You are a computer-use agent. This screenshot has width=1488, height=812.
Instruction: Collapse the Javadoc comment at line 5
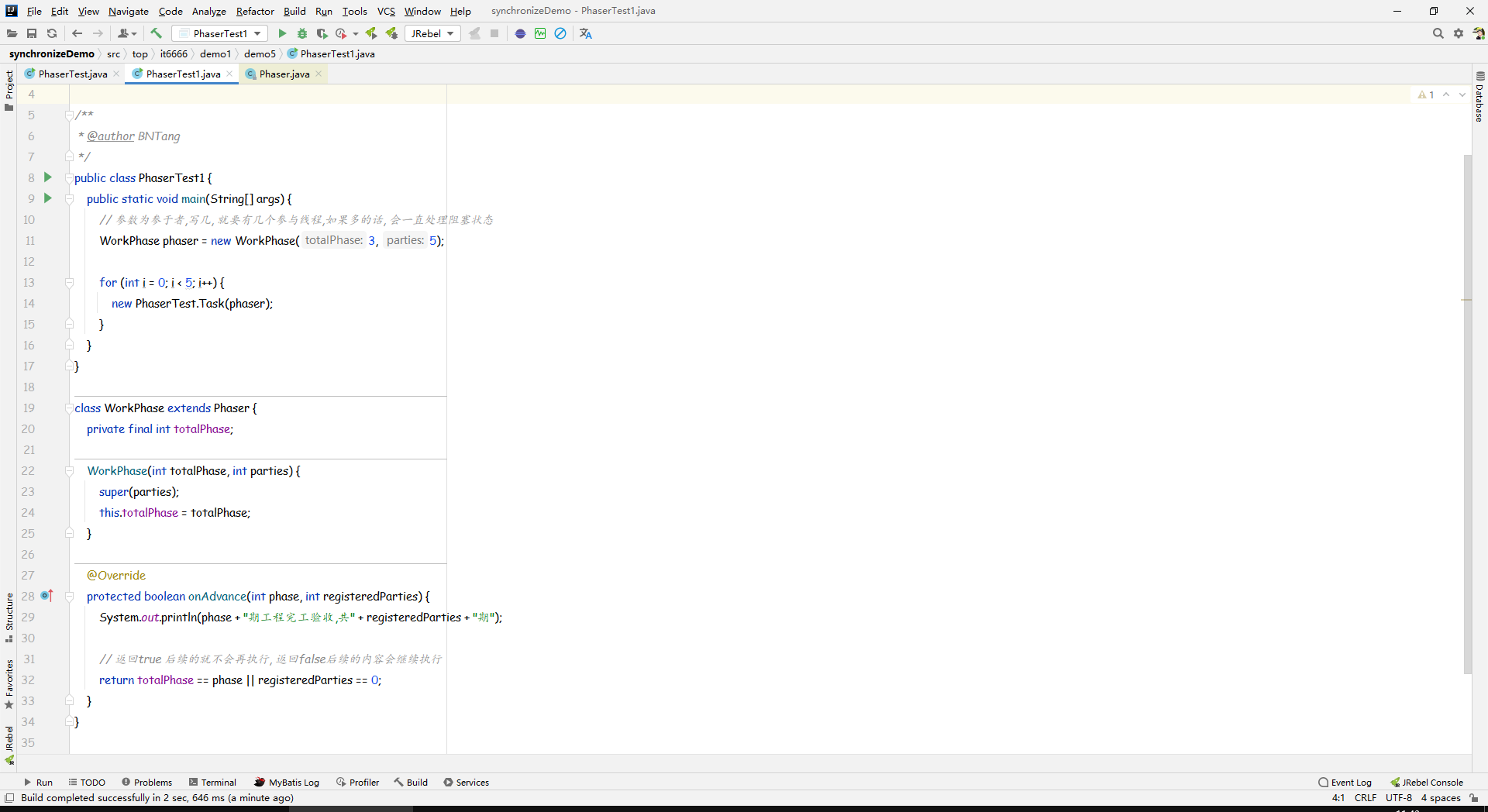point(69,115)
